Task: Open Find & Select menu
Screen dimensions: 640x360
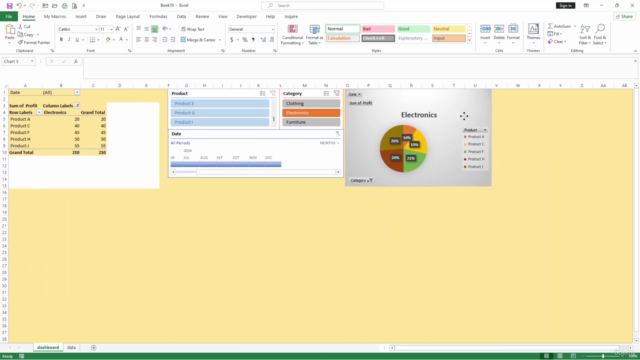Action: pos(600,35)
